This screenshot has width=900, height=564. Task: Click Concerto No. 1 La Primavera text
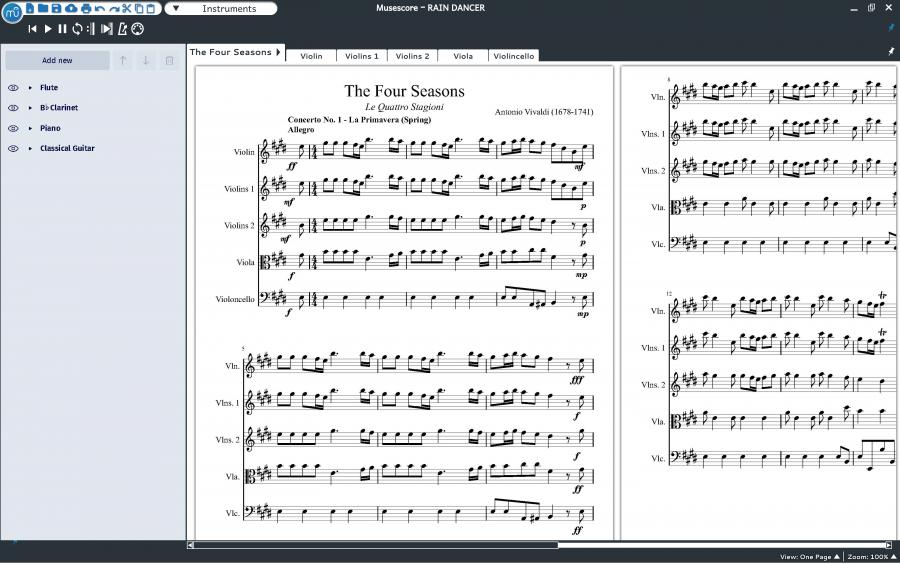tap(359, 120)
